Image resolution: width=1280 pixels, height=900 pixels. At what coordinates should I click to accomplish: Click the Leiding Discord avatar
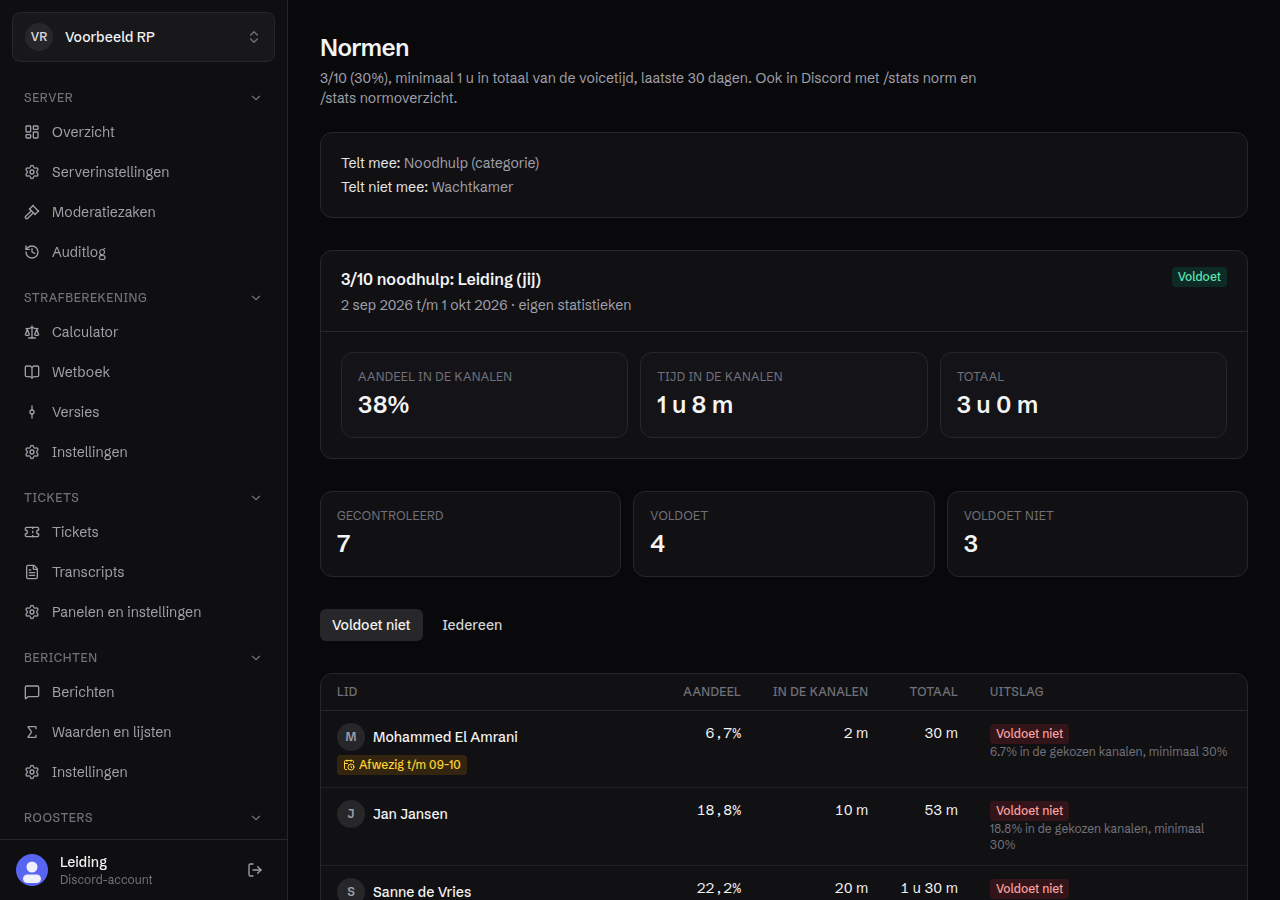click(x=32, y=870)
